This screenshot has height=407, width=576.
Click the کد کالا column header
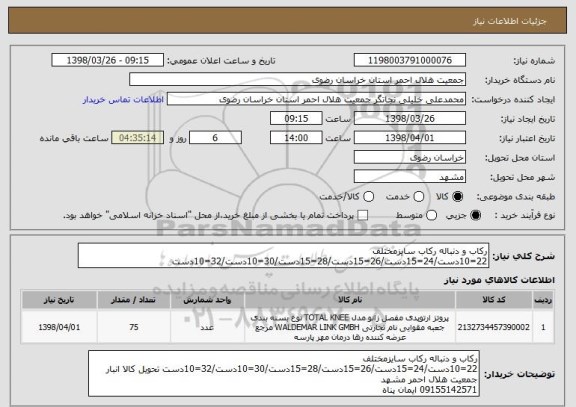(494, 300)
